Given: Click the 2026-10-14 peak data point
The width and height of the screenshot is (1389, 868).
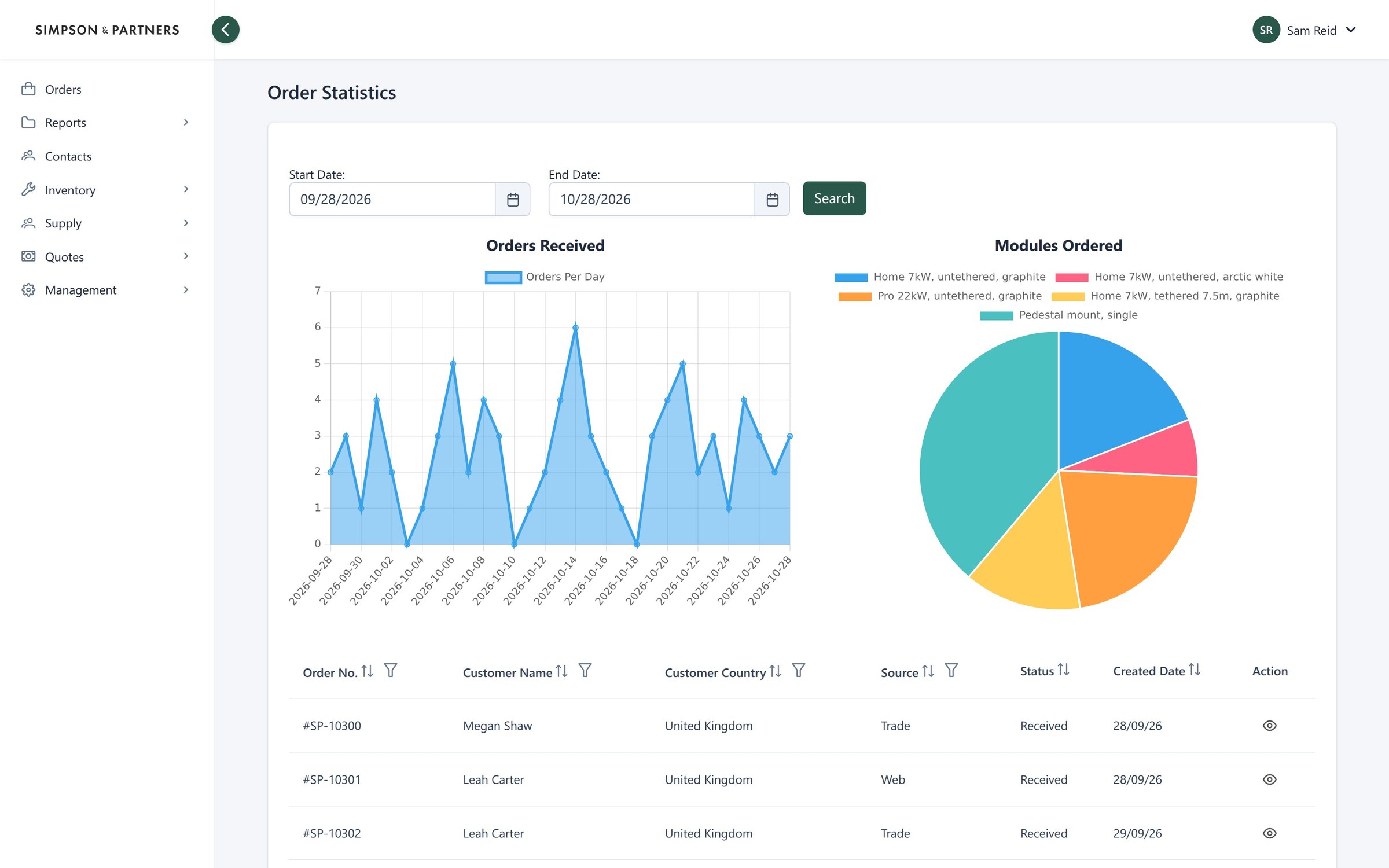Looking at the screenshot, I should coord(575,328).
